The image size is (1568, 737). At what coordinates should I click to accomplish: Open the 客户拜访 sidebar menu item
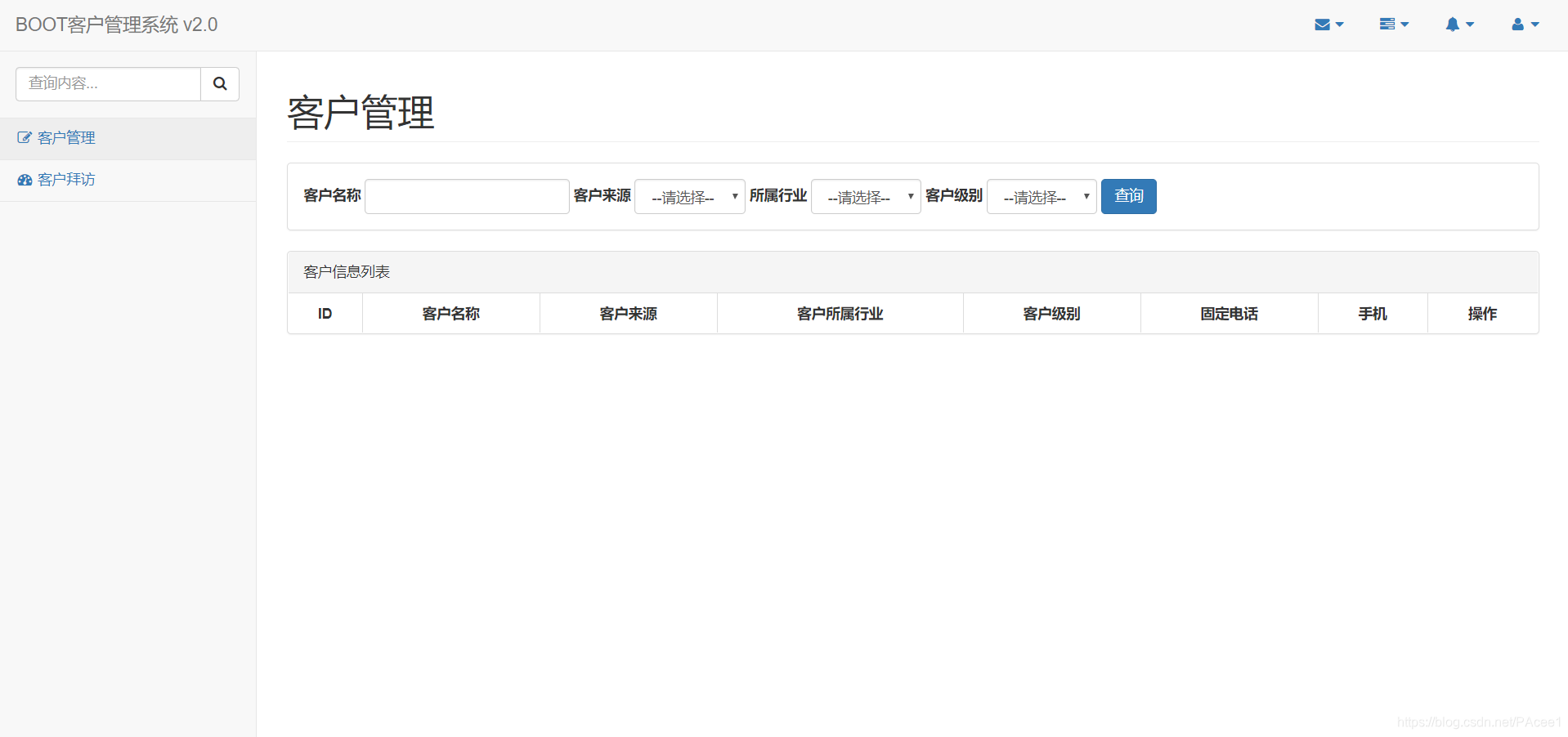[128, 180]
